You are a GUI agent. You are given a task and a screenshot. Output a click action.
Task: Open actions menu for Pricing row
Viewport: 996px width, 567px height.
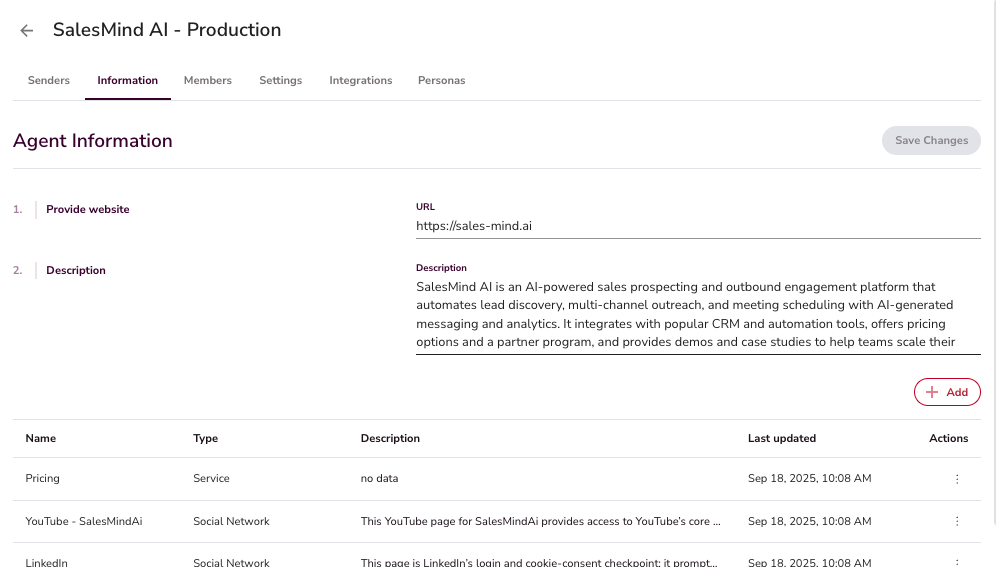(957, 479)
